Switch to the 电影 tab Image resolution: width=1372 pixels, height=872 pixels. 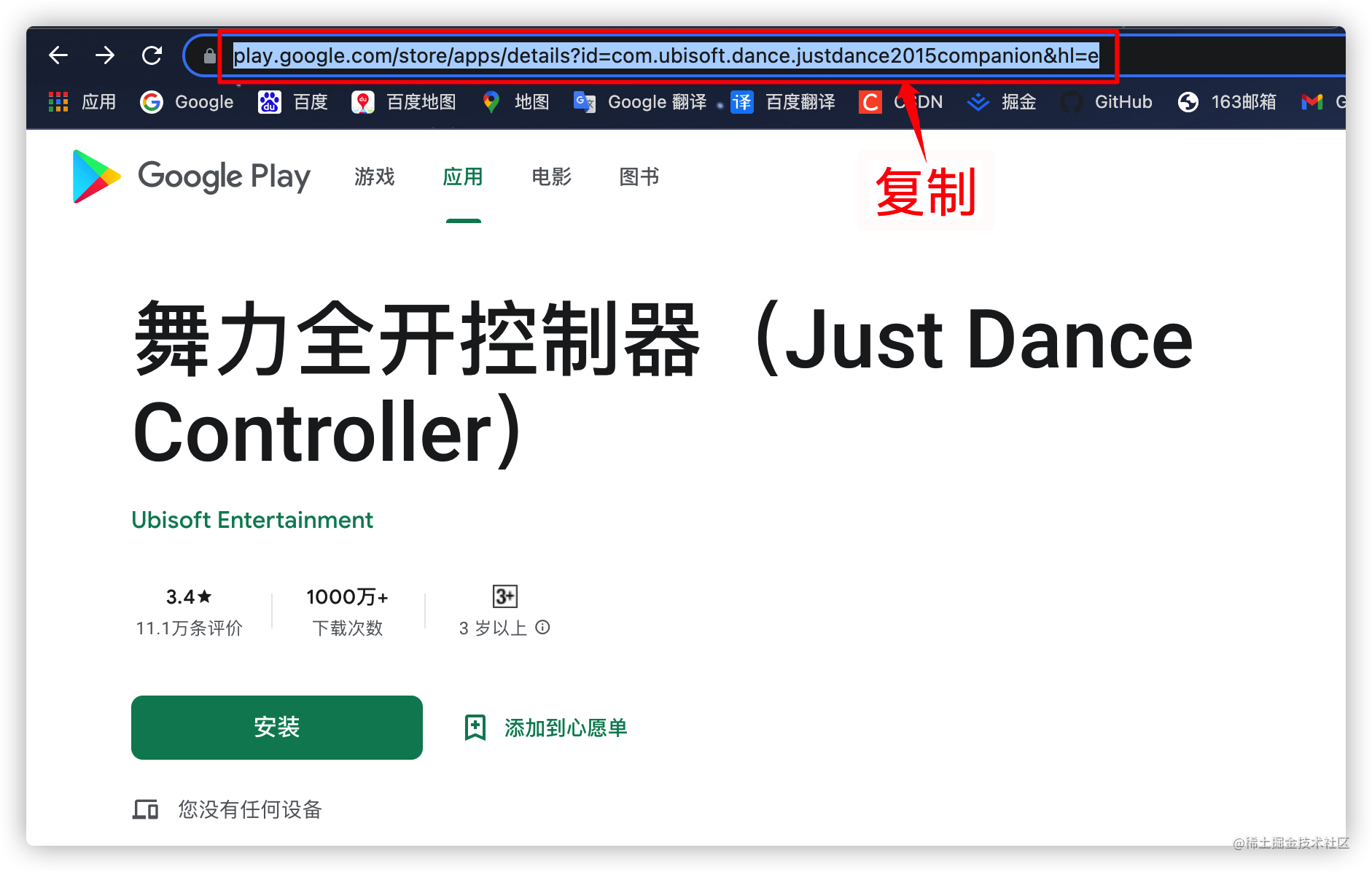coord(552,176)
